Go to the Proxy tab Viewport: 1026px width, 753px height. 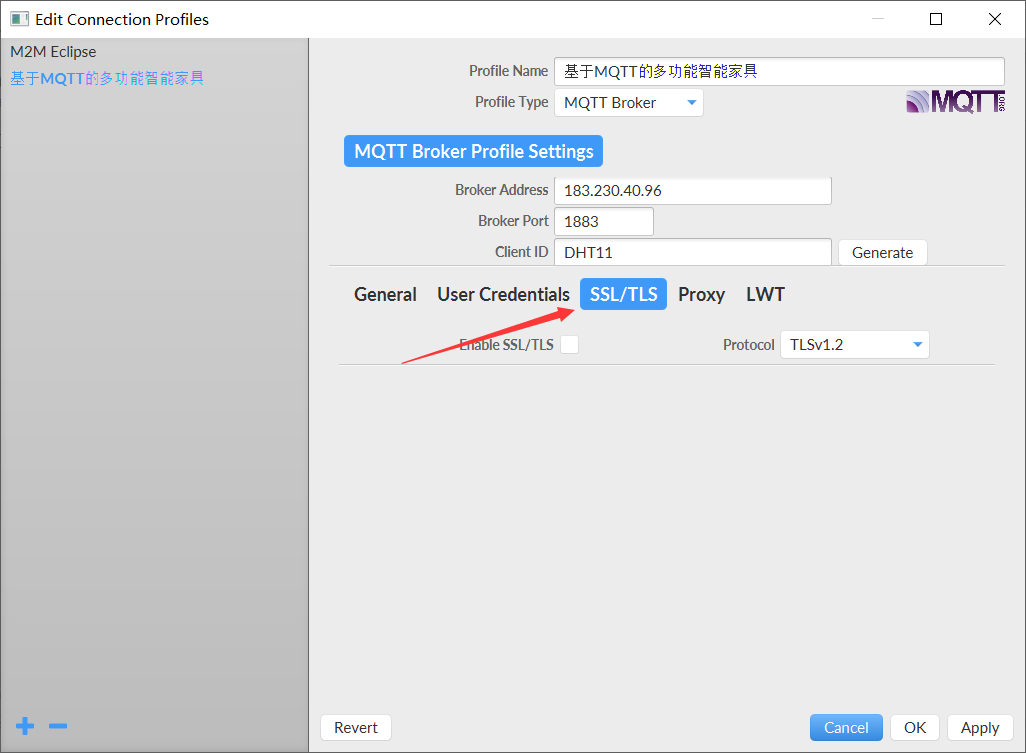point(701,294)
